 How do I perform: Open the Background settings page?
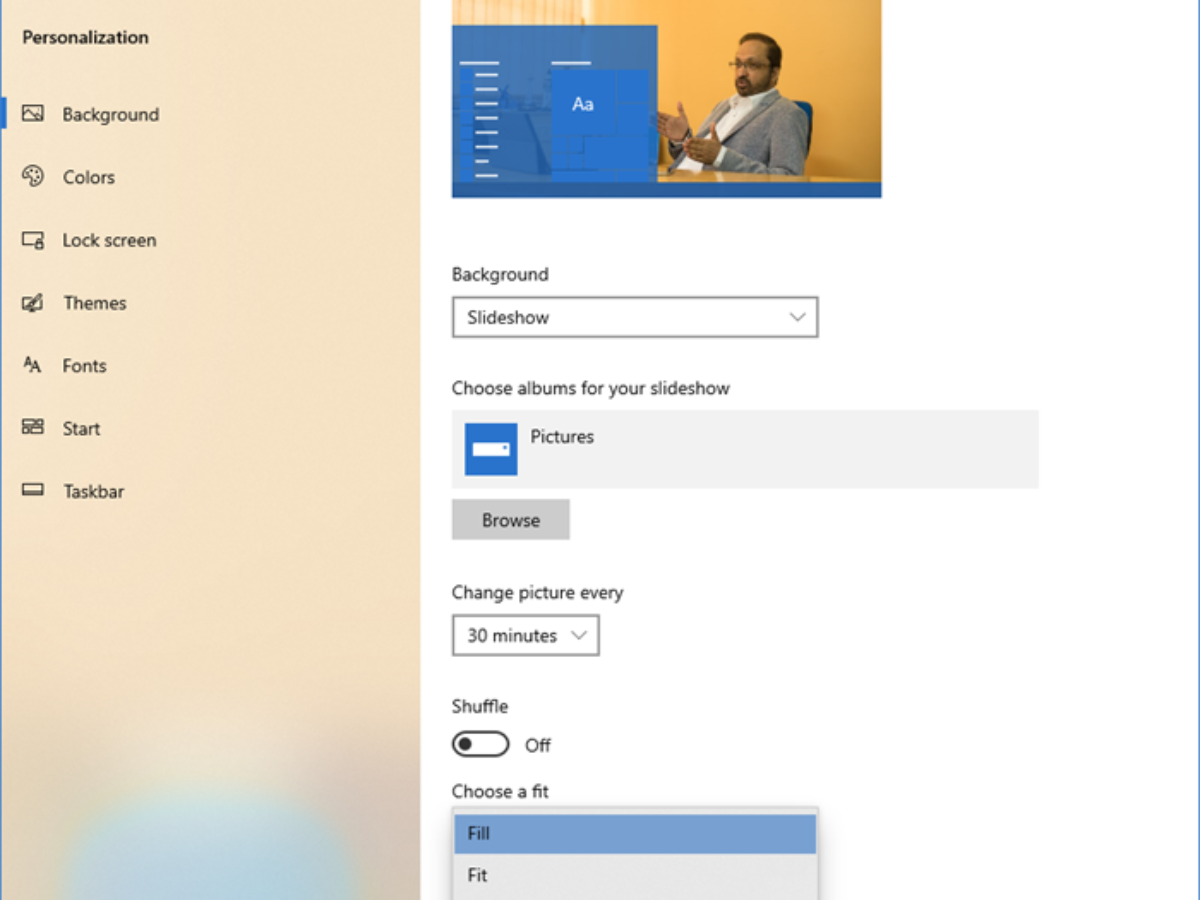[110, 114]
